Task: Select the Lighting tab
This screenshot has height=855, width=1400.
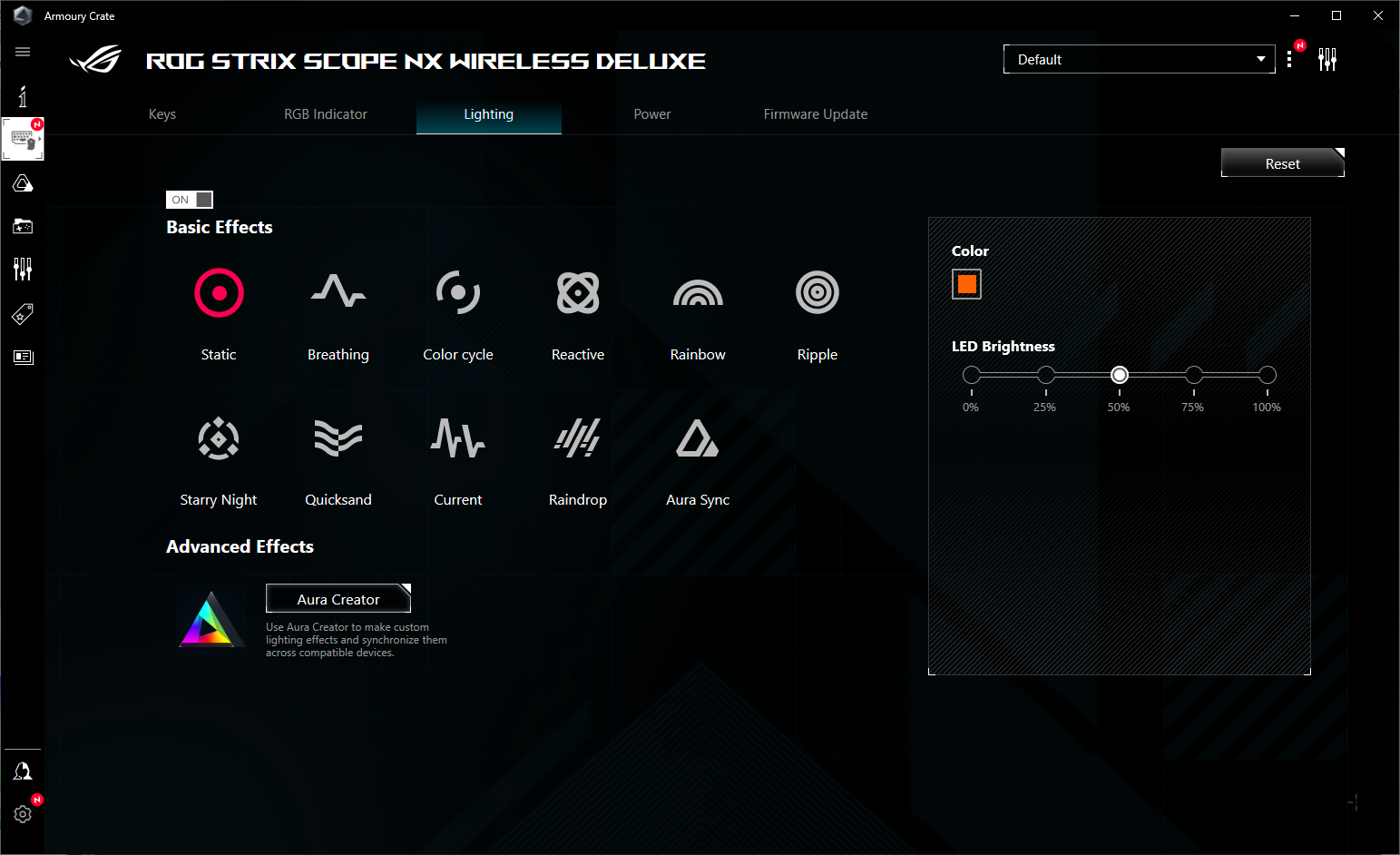Action: (489, 114)
